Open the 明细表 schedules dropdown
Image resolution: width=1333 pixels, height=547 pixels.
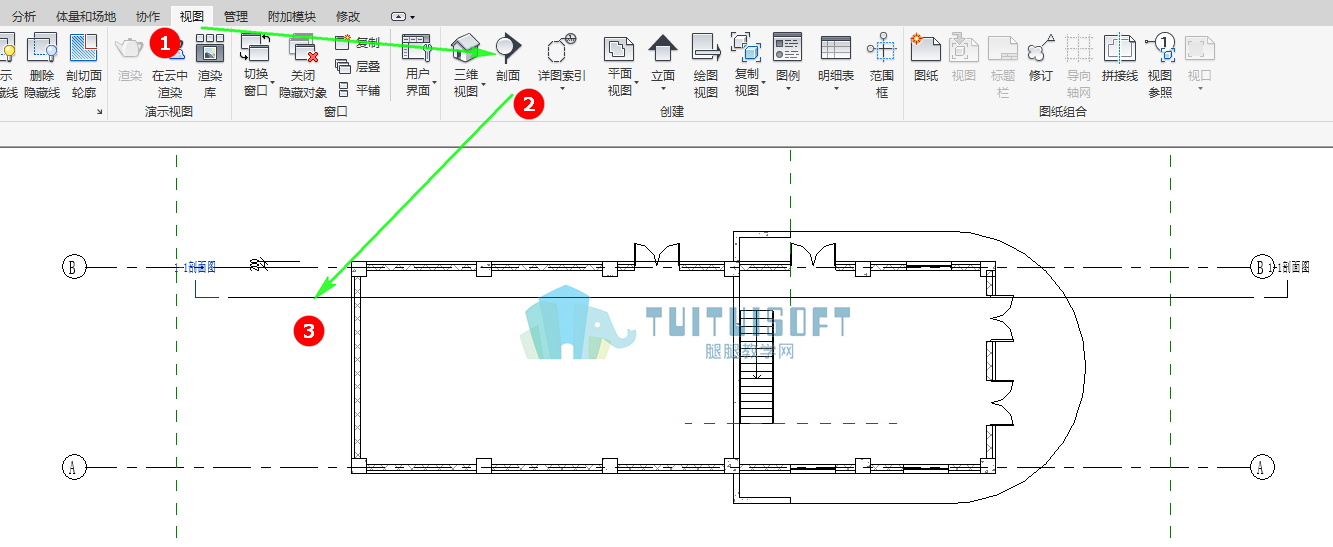(x=836, y=62)
